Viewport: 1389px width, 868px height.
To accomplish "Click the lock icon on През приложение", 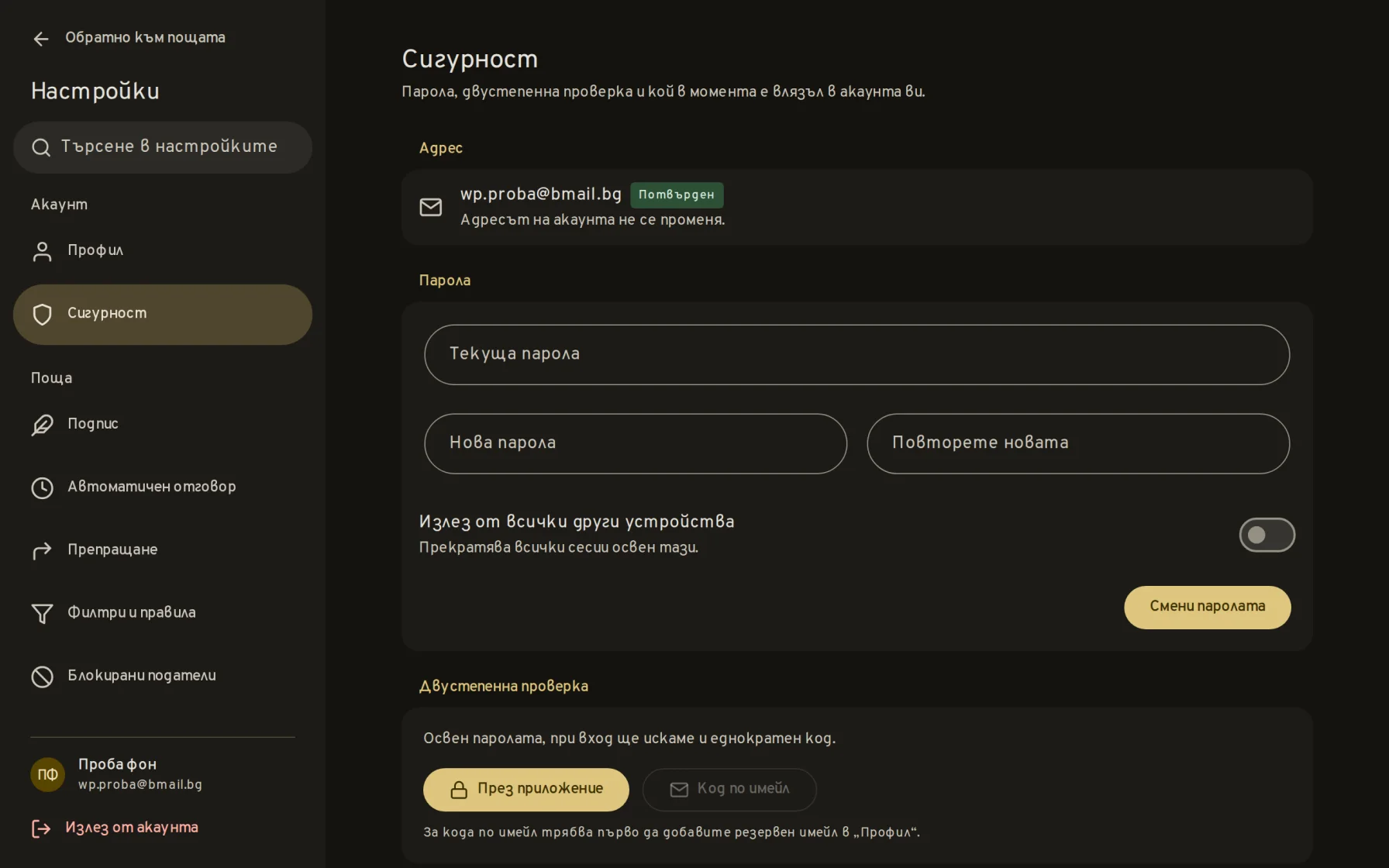I will pyautogui.click(x=459, y=790).
